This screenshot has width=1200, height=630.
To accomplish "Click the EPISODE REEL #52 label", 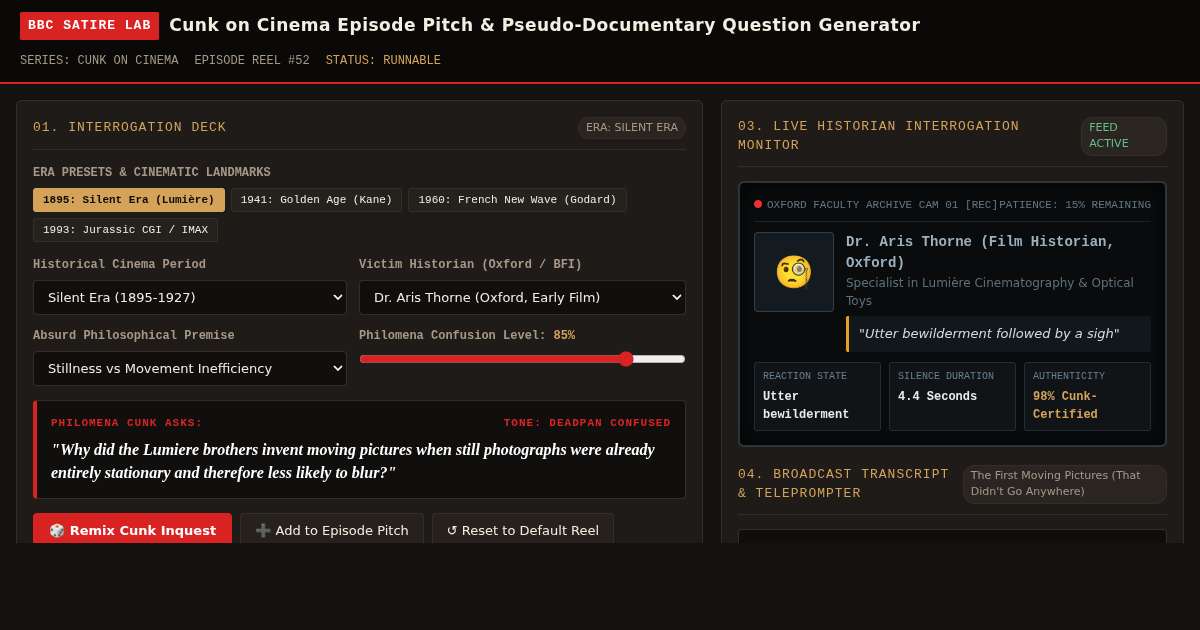I will pyautogui.click(x=252, y=61).
